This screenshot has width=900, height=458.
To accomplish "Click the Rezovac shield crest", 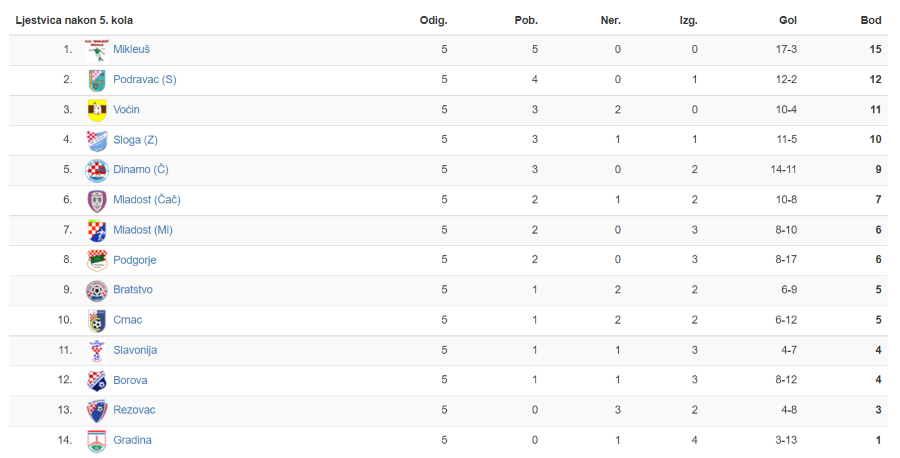I will [96, 411].
